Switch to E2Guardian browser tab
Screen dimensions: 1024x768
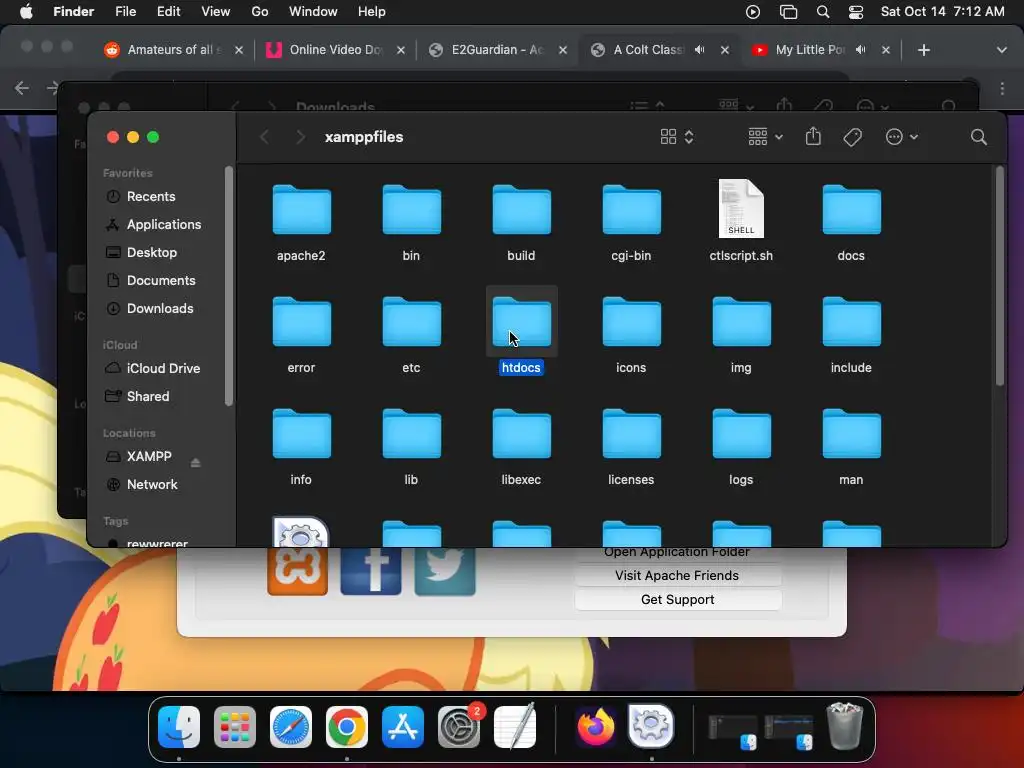496,50
